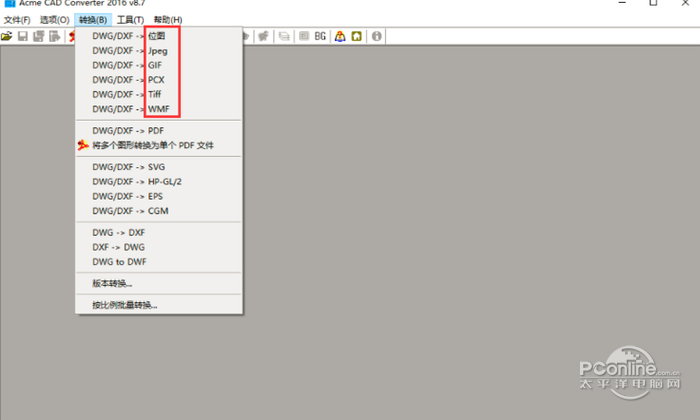Image resolution: width=700 pixels, height=420 pixels.
Task: Select DWG to DWF menu entry
Action: tap(159, 262)
